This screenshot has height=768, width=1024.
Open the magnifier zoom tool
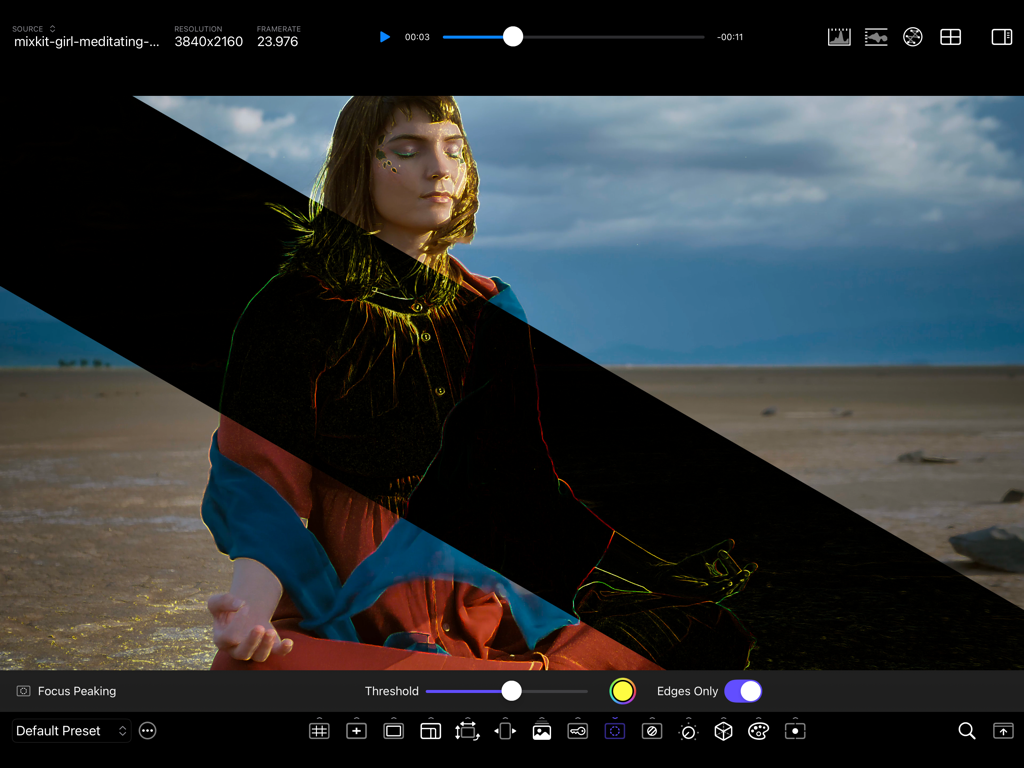(x=966, y=730)
